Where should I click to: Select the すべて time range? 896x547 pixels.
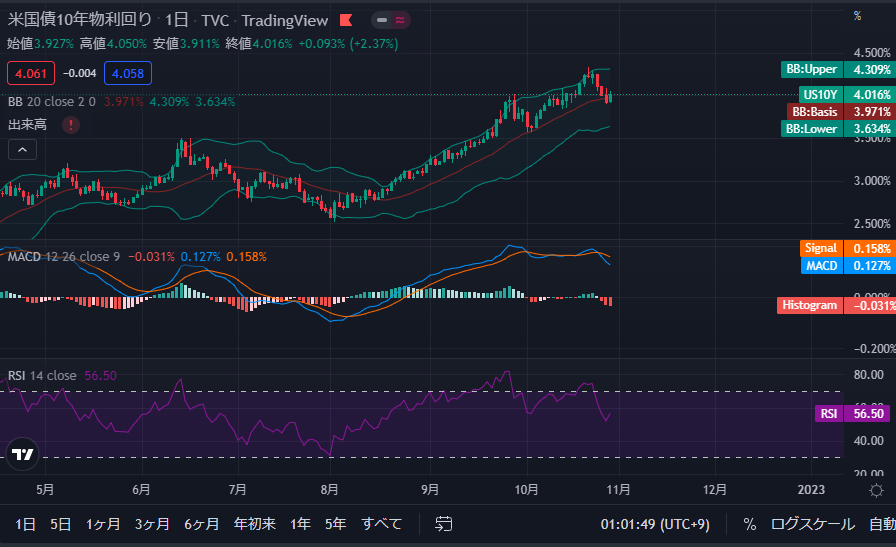tap(382, 524)
